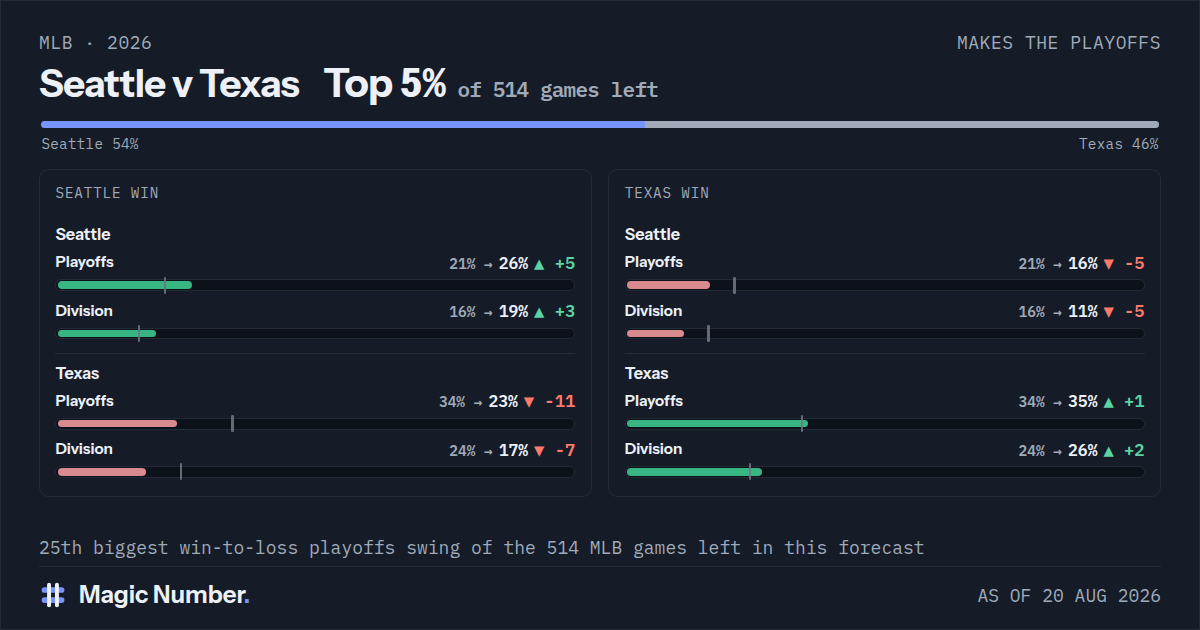Click the Top 5% ranking text

pyautogui.click(x=385, y=84)
